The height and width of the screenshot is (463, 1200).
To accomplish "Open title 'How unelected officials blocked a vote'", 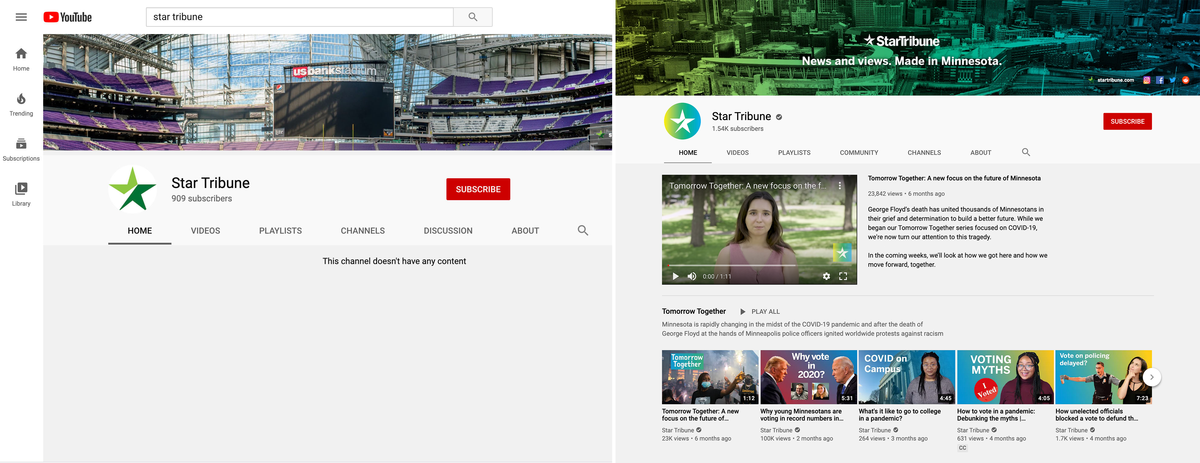I will point(1097,414).
